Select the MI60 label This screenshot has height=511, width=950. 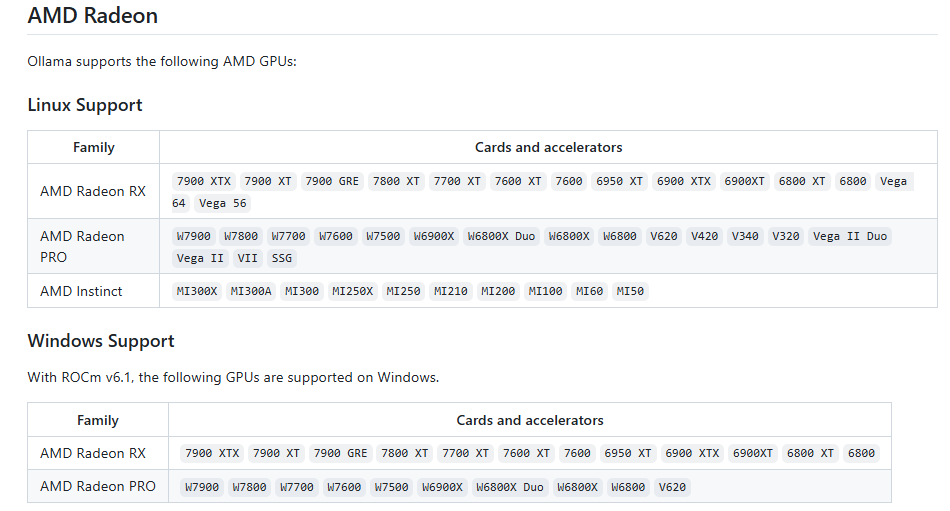point(589,291)
